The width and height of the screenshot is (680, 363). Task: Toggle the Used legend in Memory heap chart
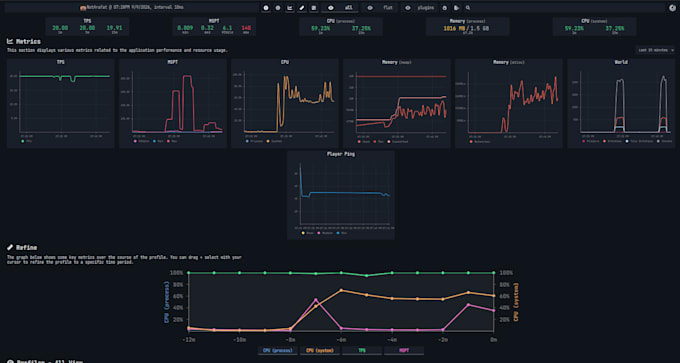point(363,141)
